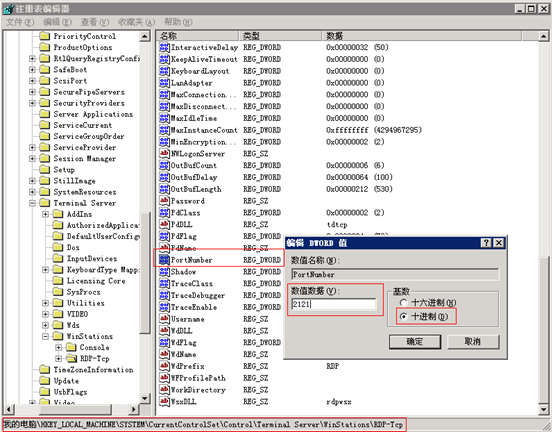Open the 收藏夹(A) menu
Viewport: 552px width, 432px height.
click(x=136, y=22)
